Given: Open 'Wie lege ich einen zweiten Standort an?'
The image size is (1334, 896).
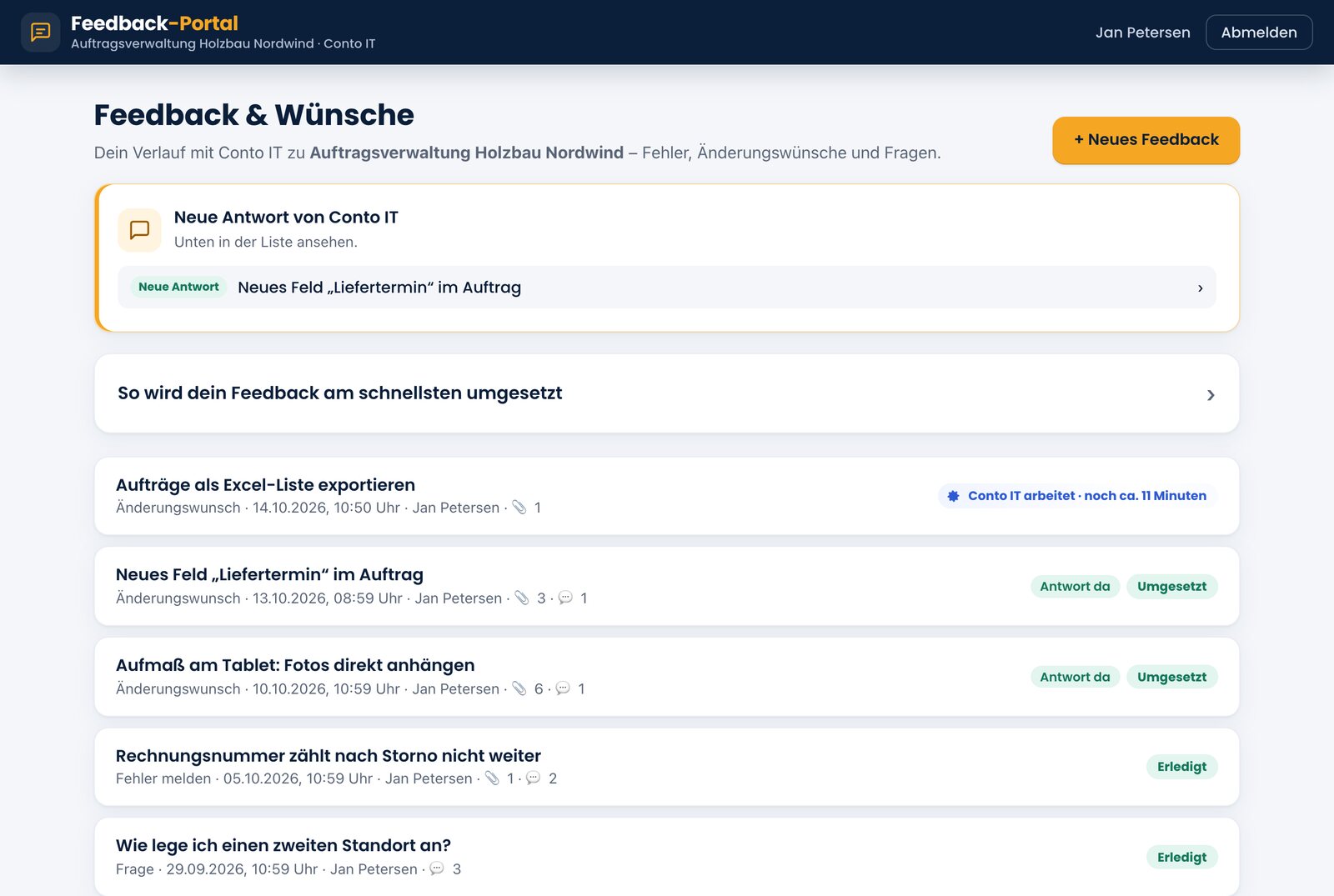Looking at the screenshot, I should coord(667,857).
